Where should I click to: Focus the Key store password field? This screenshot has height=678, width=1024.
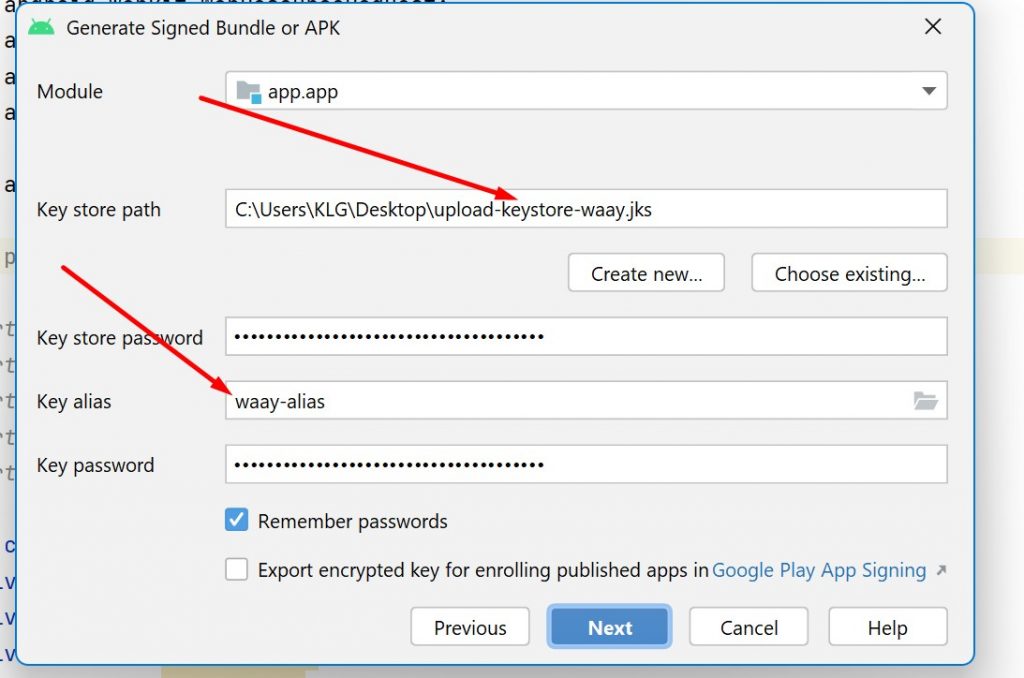coord(585,337)
